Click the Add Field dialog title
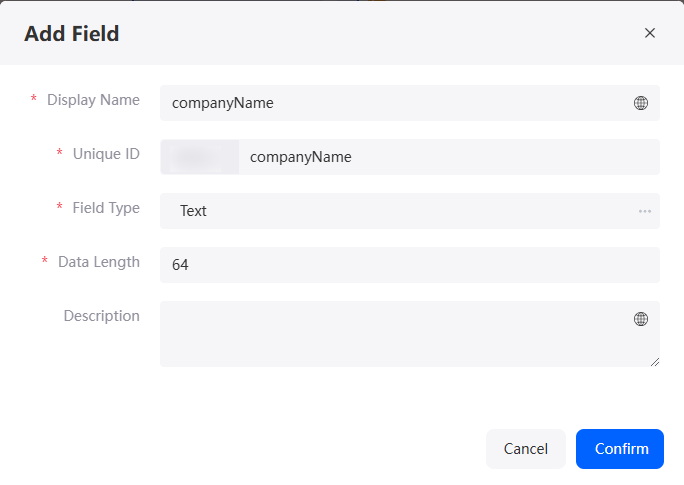This screenshot has height=485, width=684. (x=72, y=34)
